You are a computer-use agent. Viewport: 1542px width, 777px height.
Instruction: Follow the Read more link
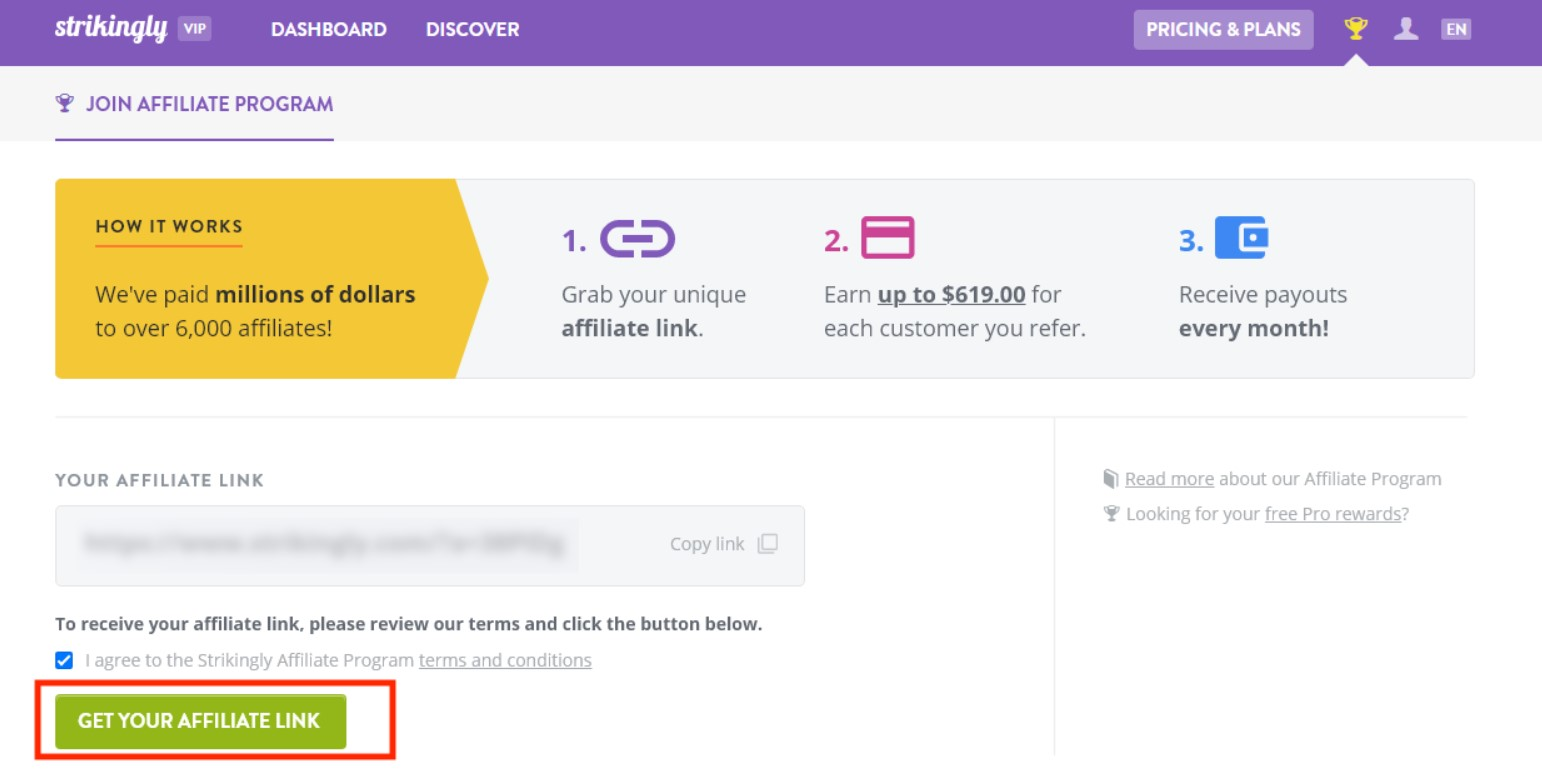coord(1169,479)
